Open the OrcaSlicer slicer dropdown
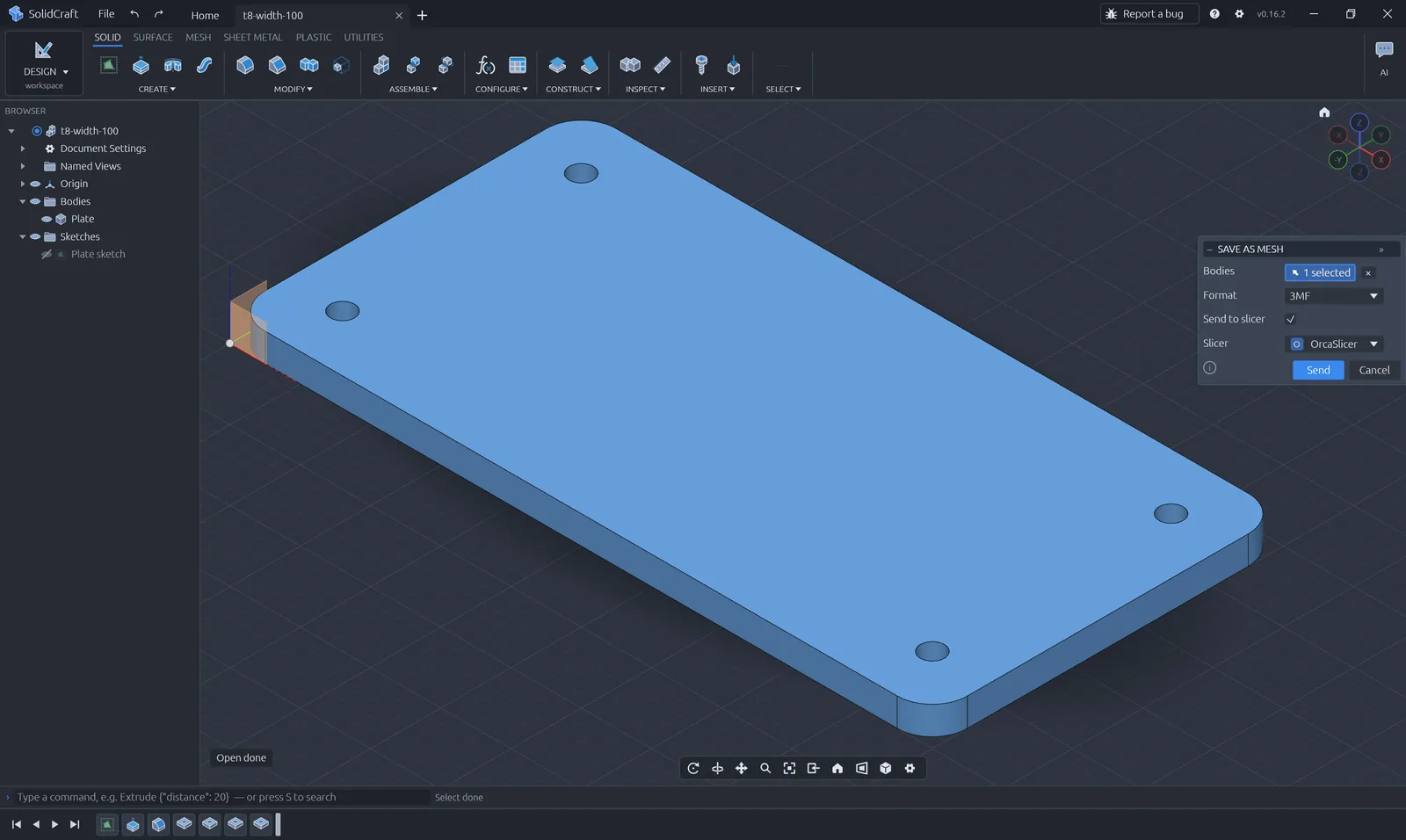This screenshot has height=840, width=1406. [1334, 344]
